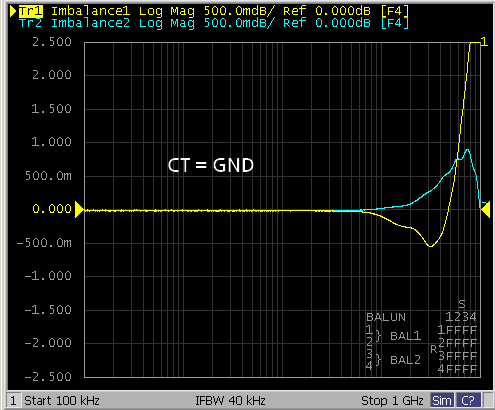Click the 1.500 scale value
495x410 pixels.
coord(52,109)
